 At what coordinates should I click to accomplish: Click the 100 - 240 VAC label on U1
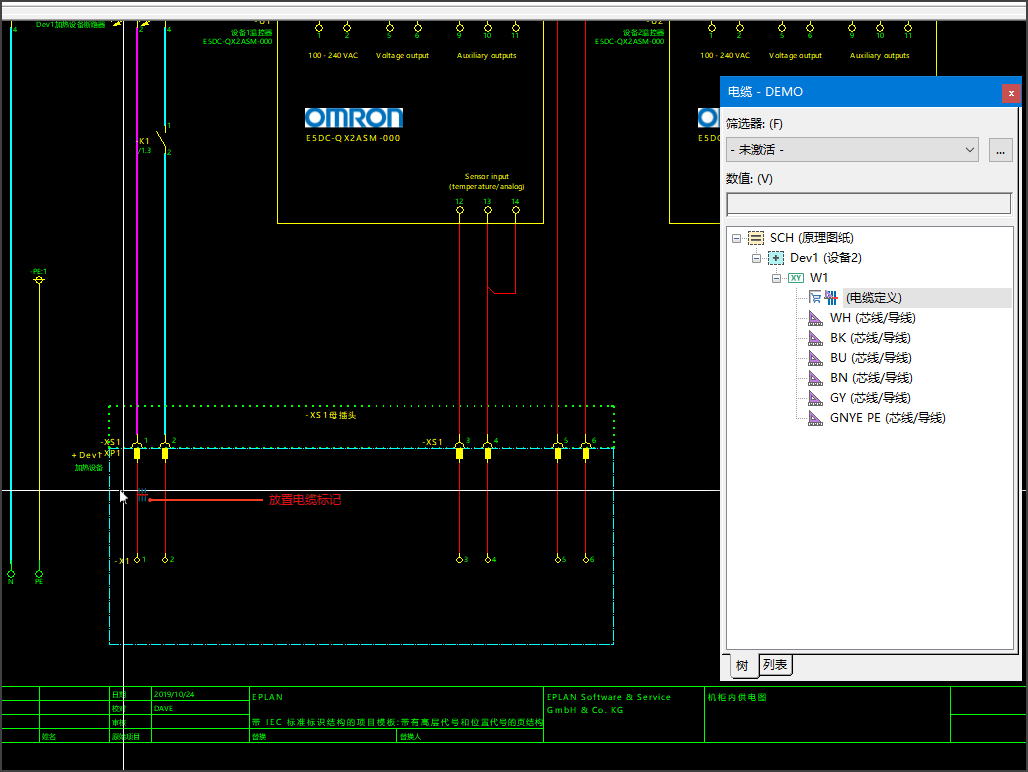tap(333, 56)
